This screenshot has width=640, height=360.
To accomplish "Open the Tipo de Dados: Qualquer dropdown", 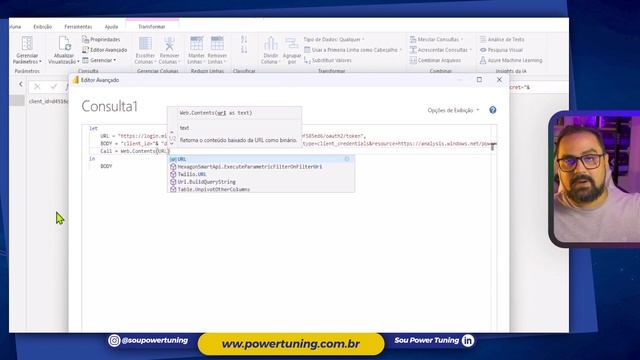I will coord(334,40).
